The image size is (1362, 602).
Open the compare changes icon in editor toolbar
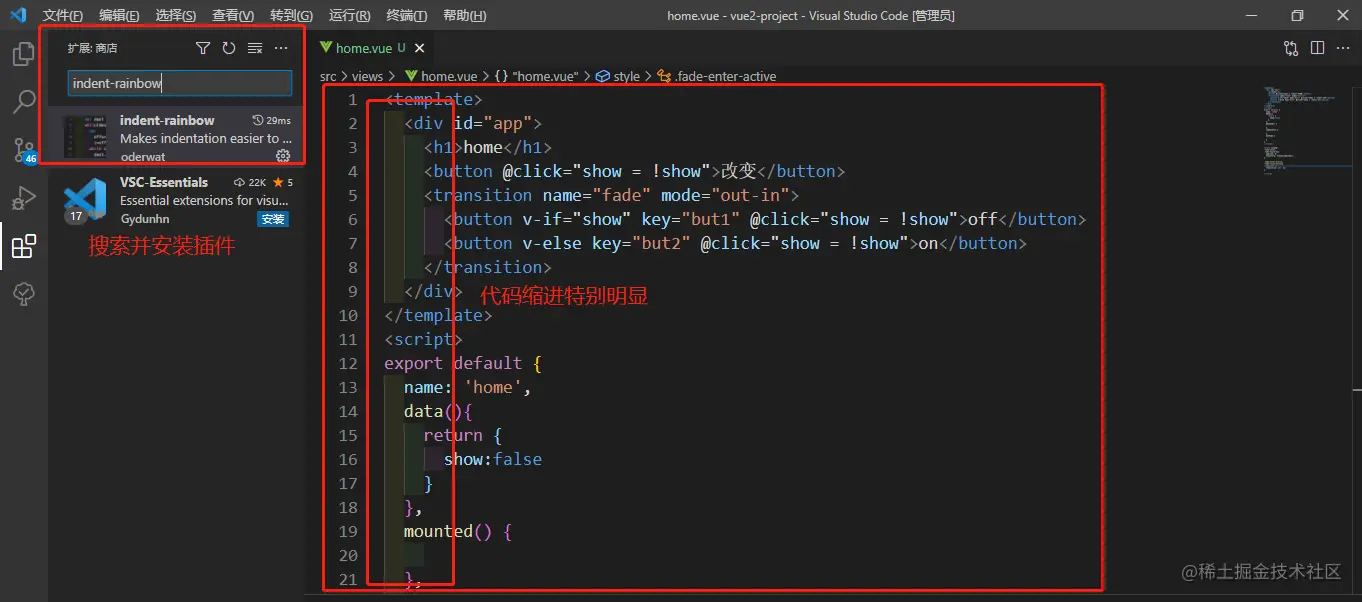click(x=1291, y=48)
